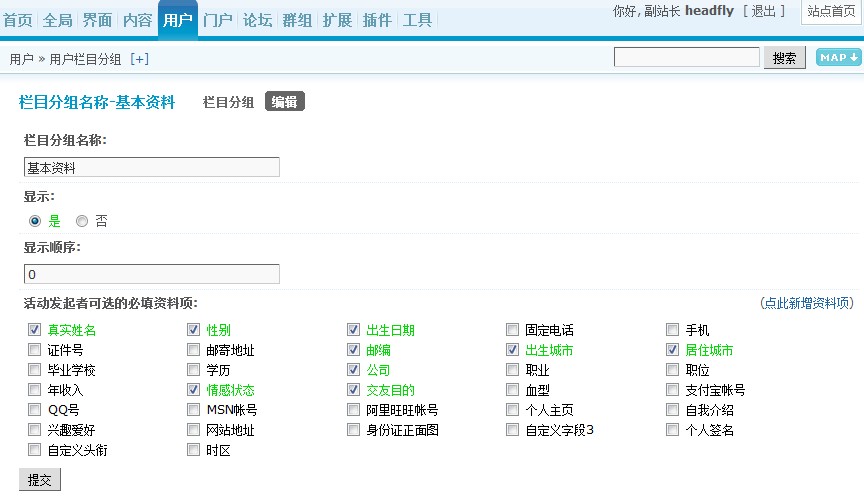Check the 网站地址 checkbox
The width and height of the screenshot is (864, 502).
[193, 429]
